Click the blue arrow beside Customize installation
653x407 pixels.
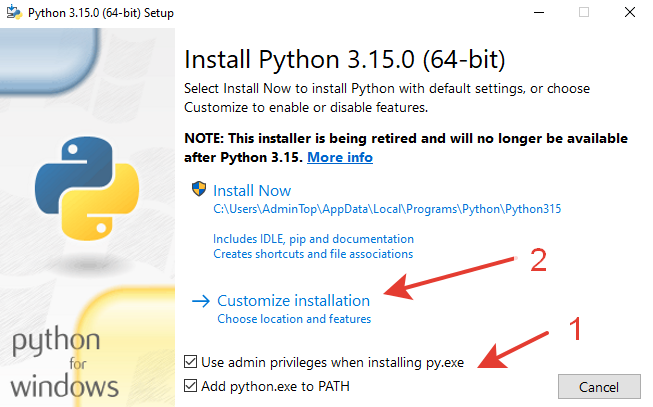[x=201, y=301]
